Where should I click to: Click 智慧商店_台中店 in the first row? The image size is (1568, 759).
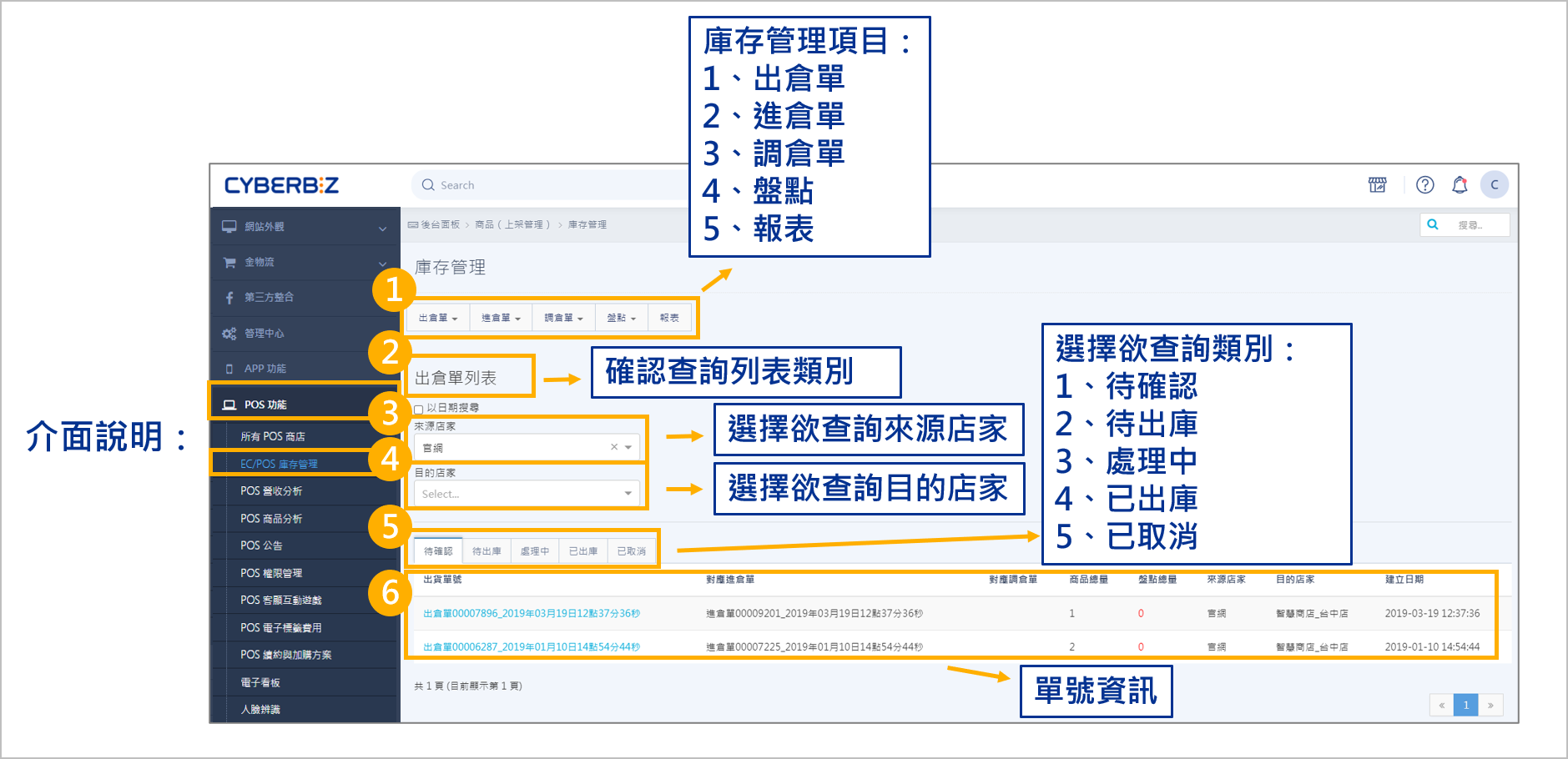1312,613
